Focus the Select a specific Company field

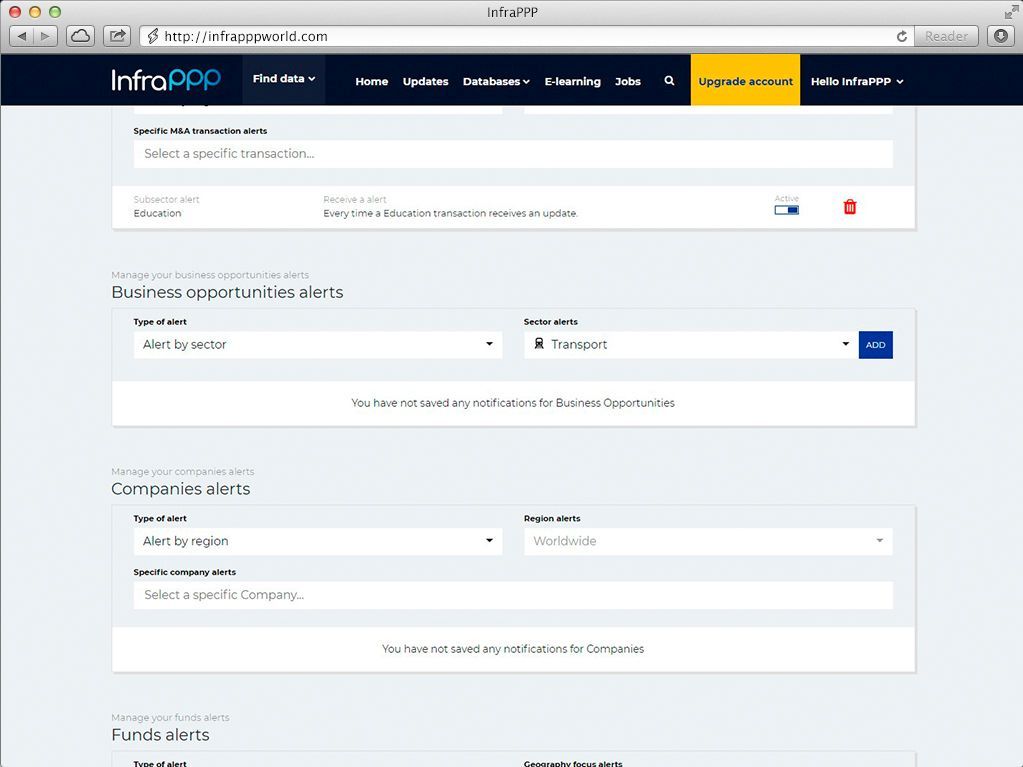click(512, 595)
